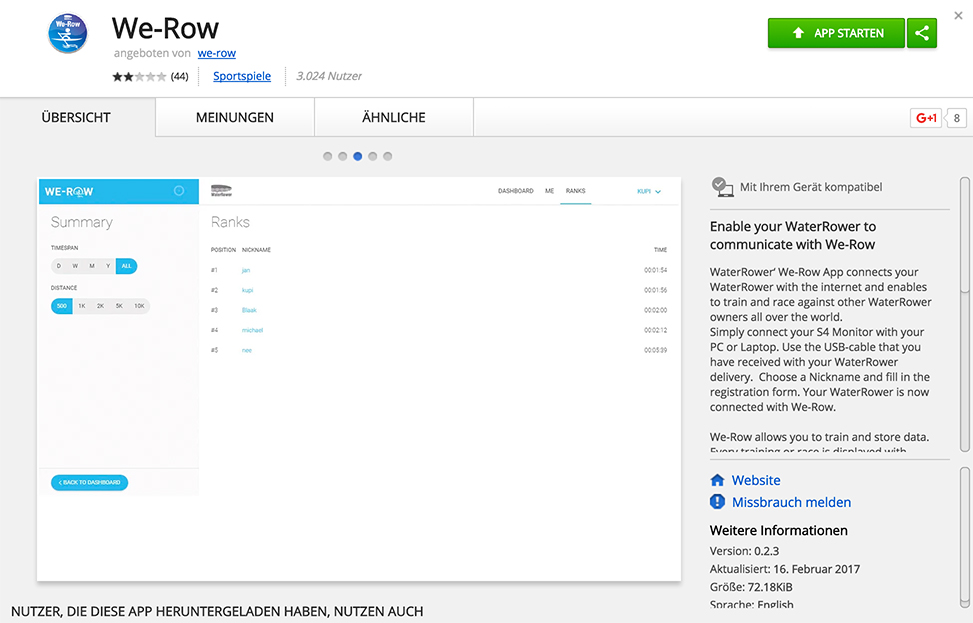Switch to the MEINUNGEN tab
This screenshot has width=973, height=623.
235,117
